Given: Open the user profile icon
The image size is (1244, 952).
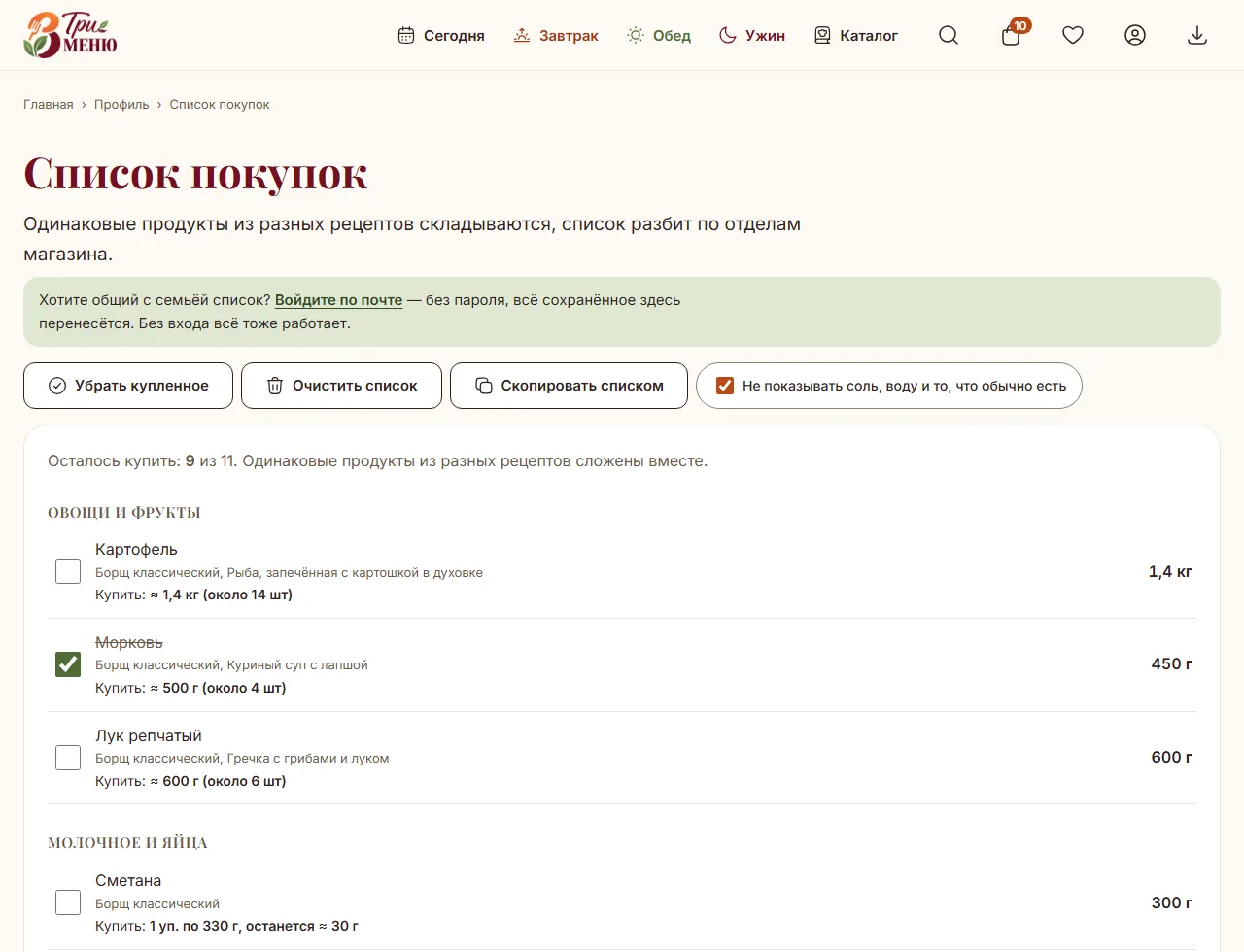Looking at the screenshot, I should pyautogui.click(x=1135, y=36).
